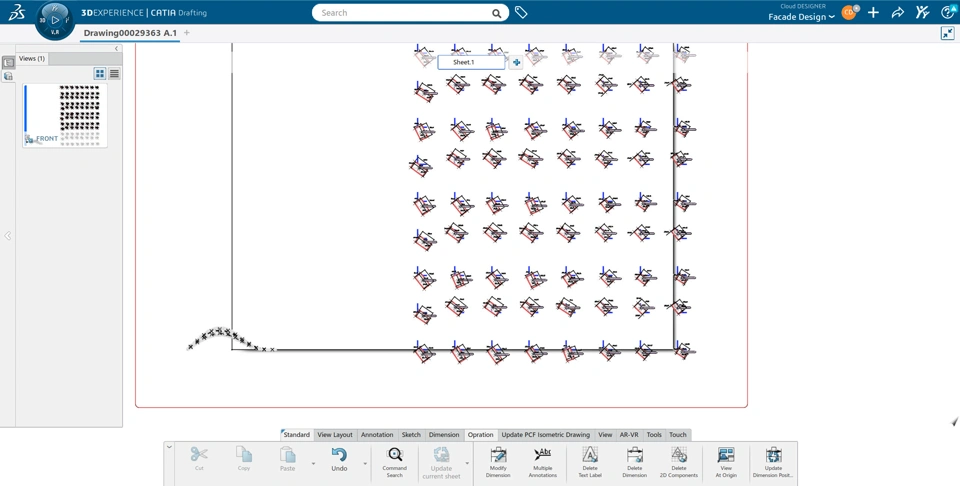Select the Delete Dimension tool
Image resolution: width=960 pixels, height=486 pixels.
(634, 462)
